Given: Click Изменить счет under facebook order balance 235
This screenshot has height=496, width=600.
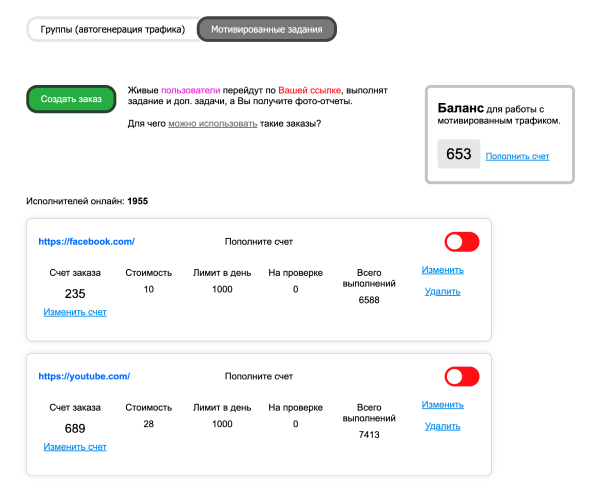Looking at the screenshot, I should click(x=75, y=312).
